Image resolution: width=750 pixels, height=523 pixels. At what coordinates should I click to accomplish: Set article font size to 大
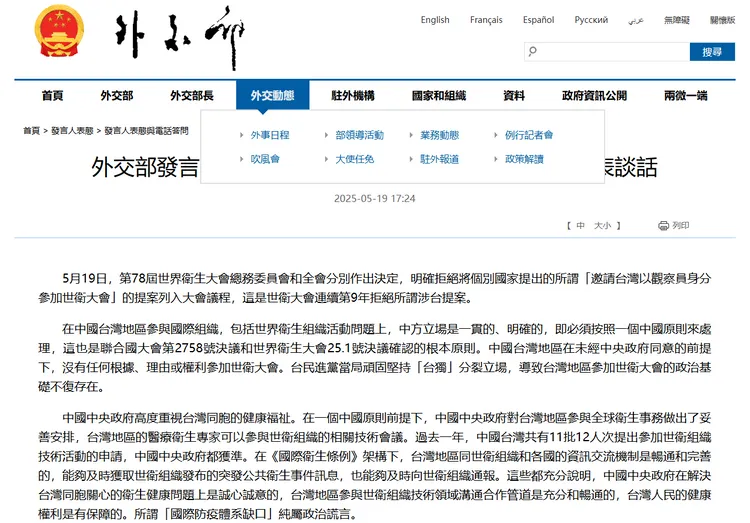pos(597,226)
